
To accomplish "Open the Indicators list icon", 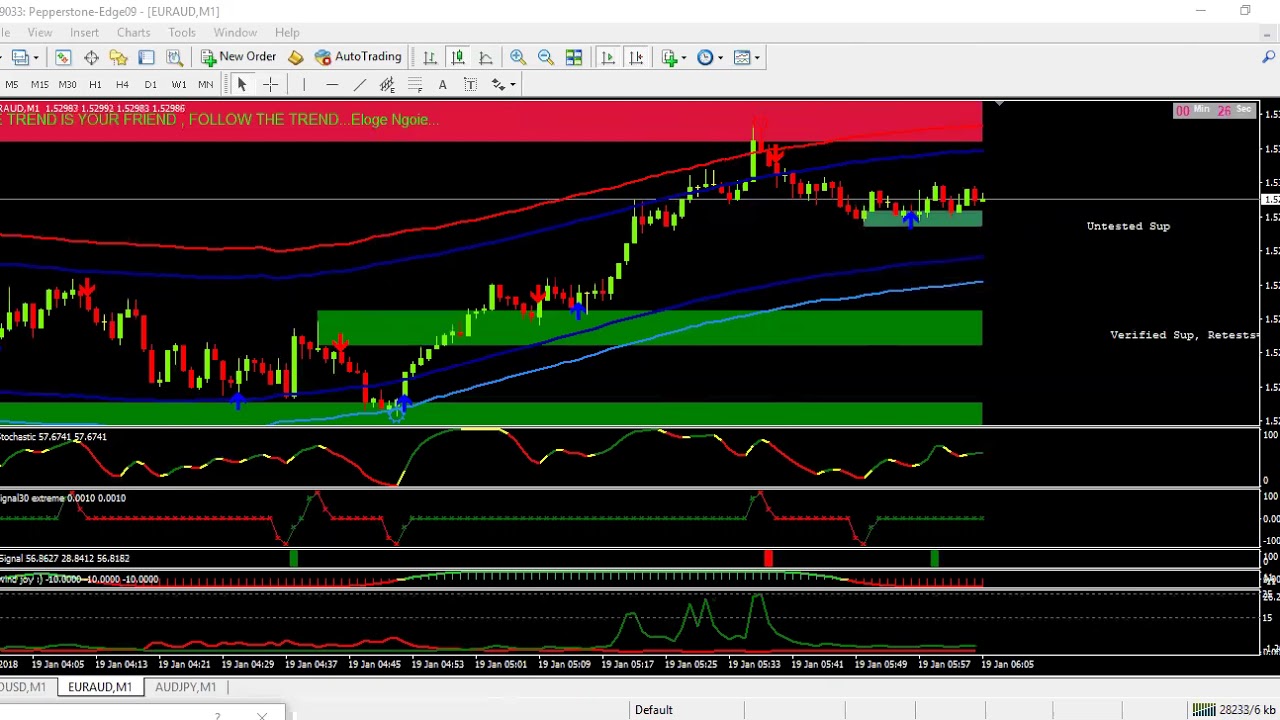I will (x=669, y=57).
